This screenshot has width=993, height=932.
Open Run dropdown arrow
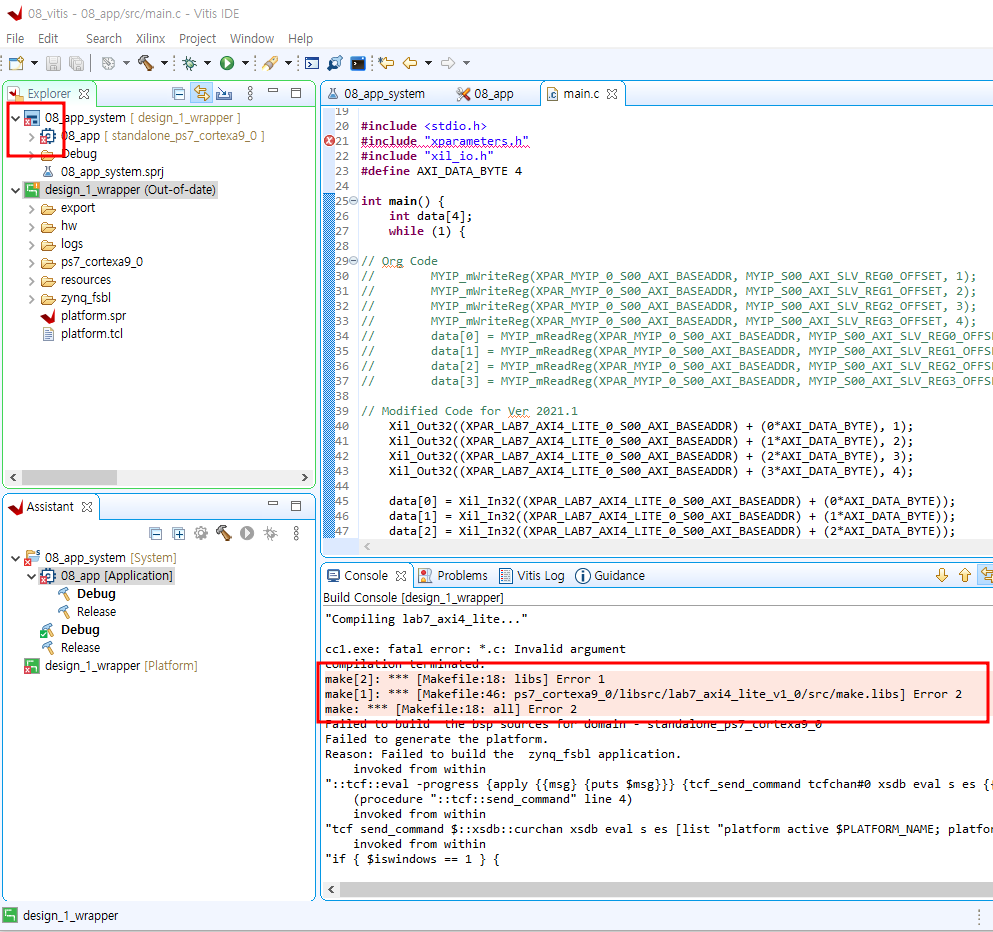click(245, 63)
